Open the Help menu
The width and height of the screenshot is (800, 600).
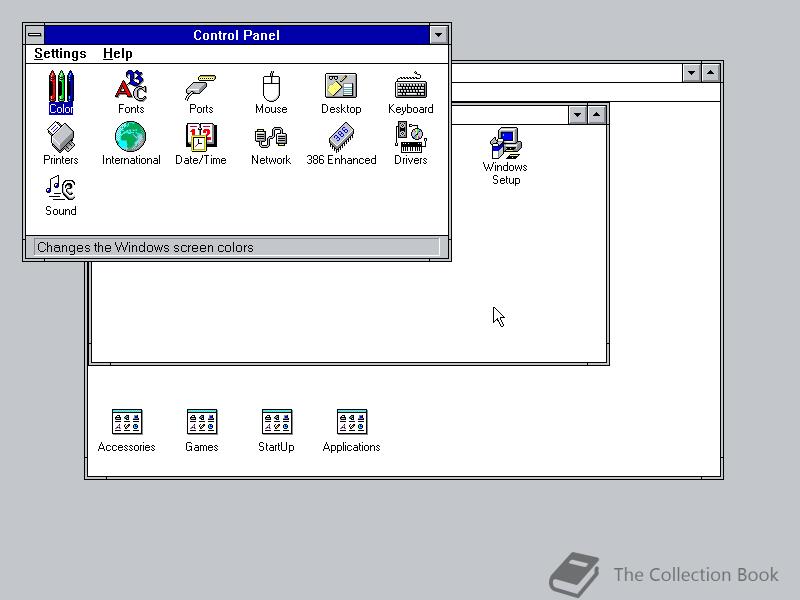point(117,54)
